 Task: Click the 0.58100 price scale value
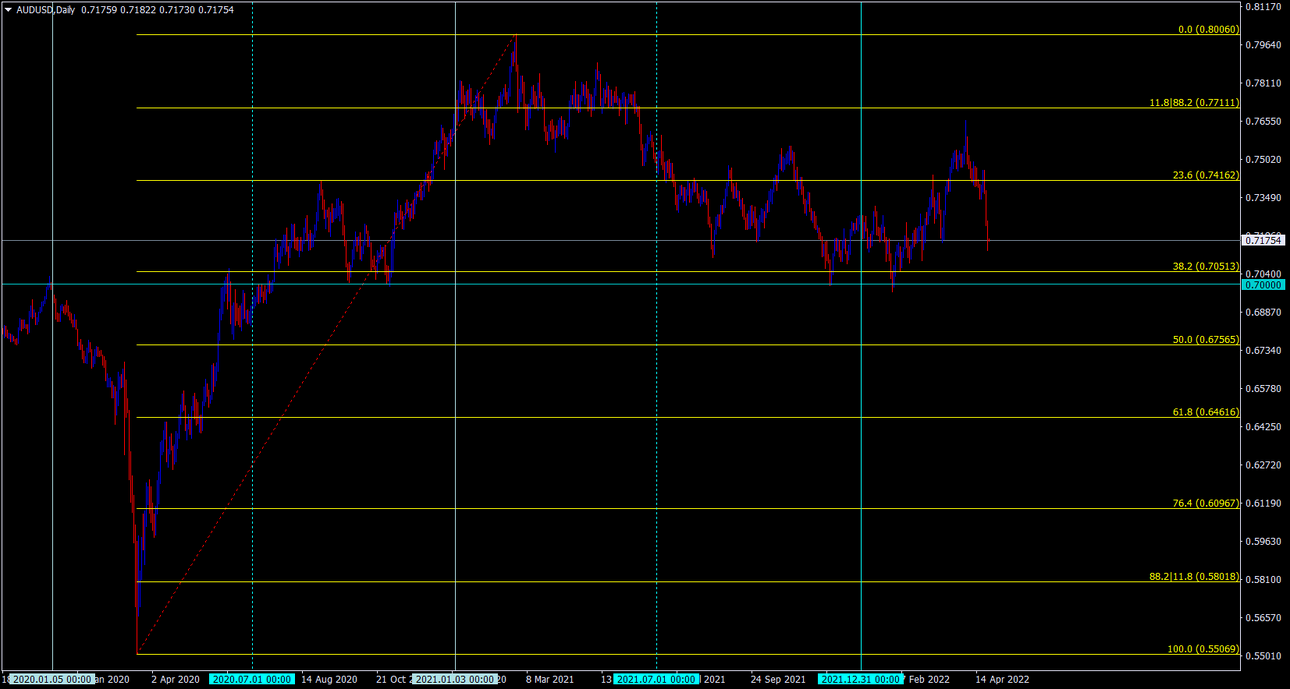tap(1263, 579)
